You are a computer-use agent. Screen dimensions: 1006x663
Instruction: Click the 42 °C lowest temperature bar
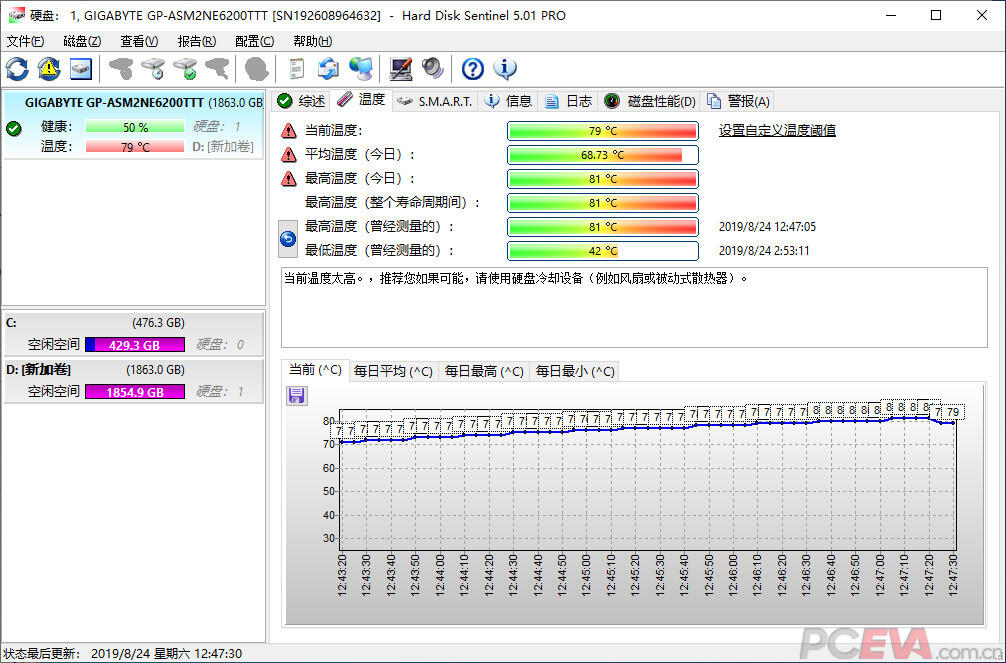point(602,251)
